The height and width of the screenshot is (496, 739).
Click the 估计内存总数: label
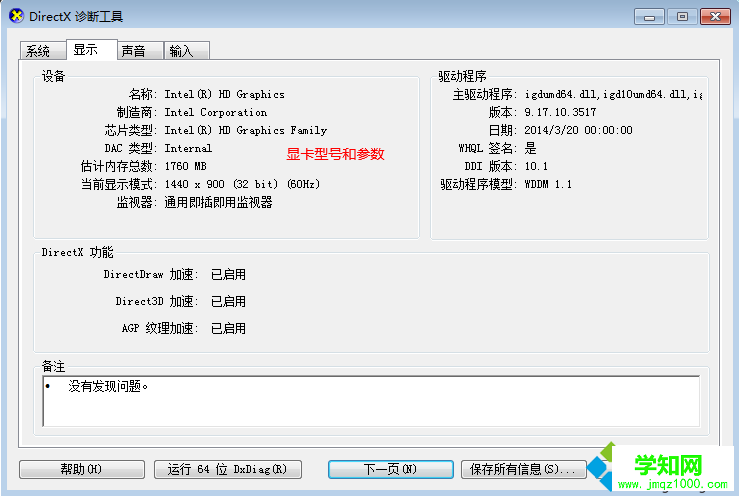pos(119,166)
